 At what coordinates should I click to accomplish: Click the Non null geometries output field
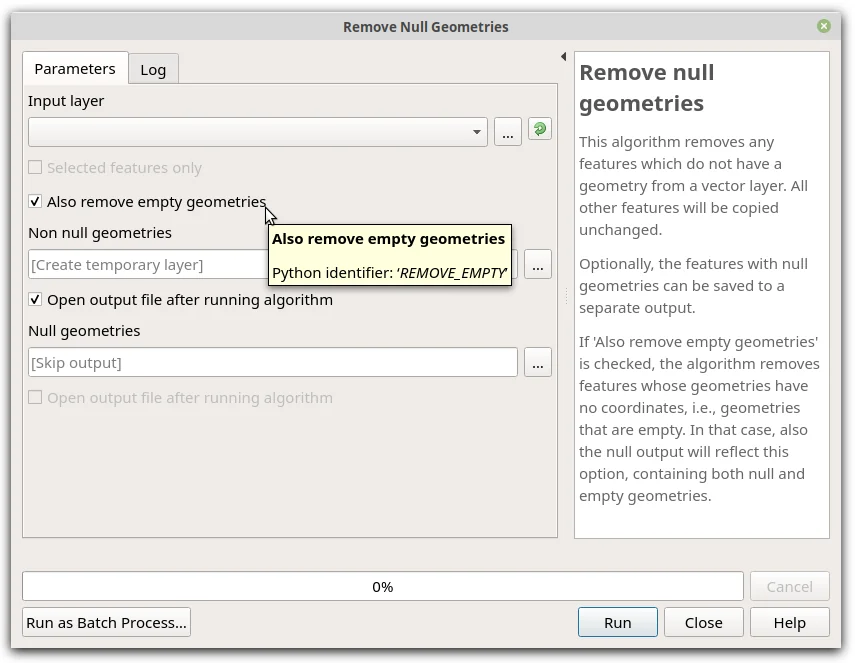pyautogui.click(x=147, y=265)
